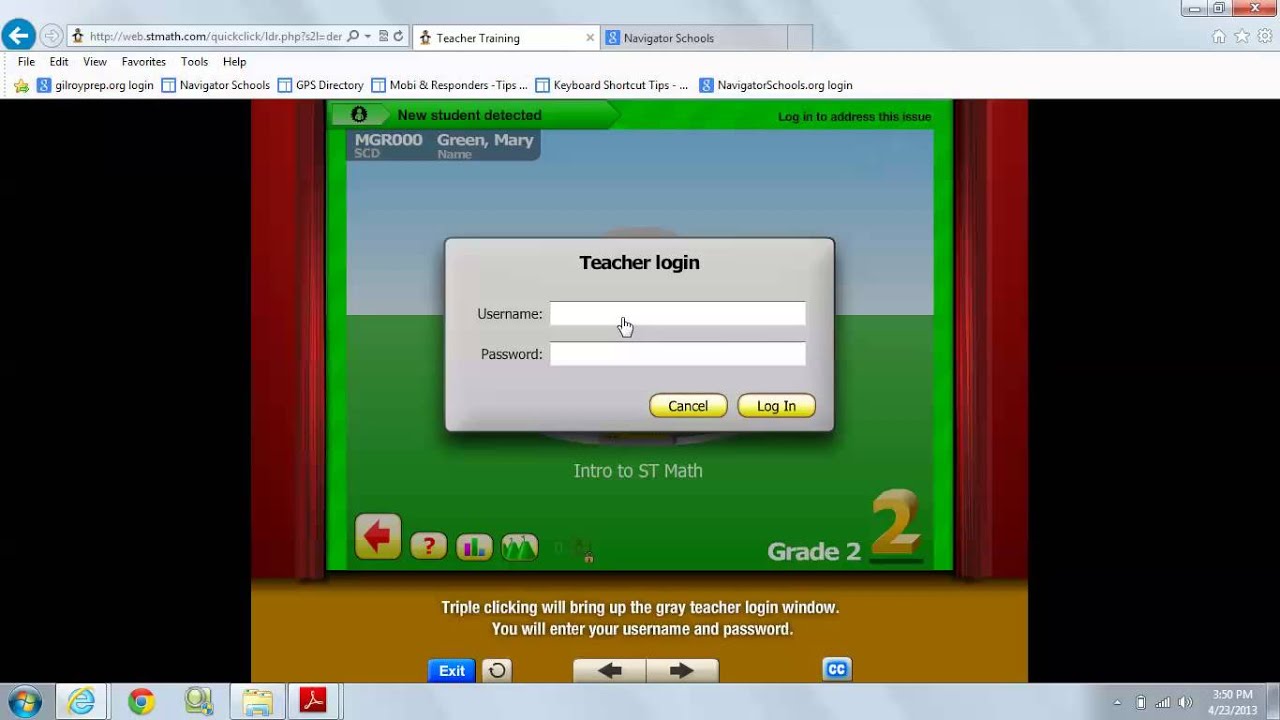Image resolution: width=1280 pixels, height=720 pixels.
Task: Open Google Chrome from taskbar
Action: 141,701
